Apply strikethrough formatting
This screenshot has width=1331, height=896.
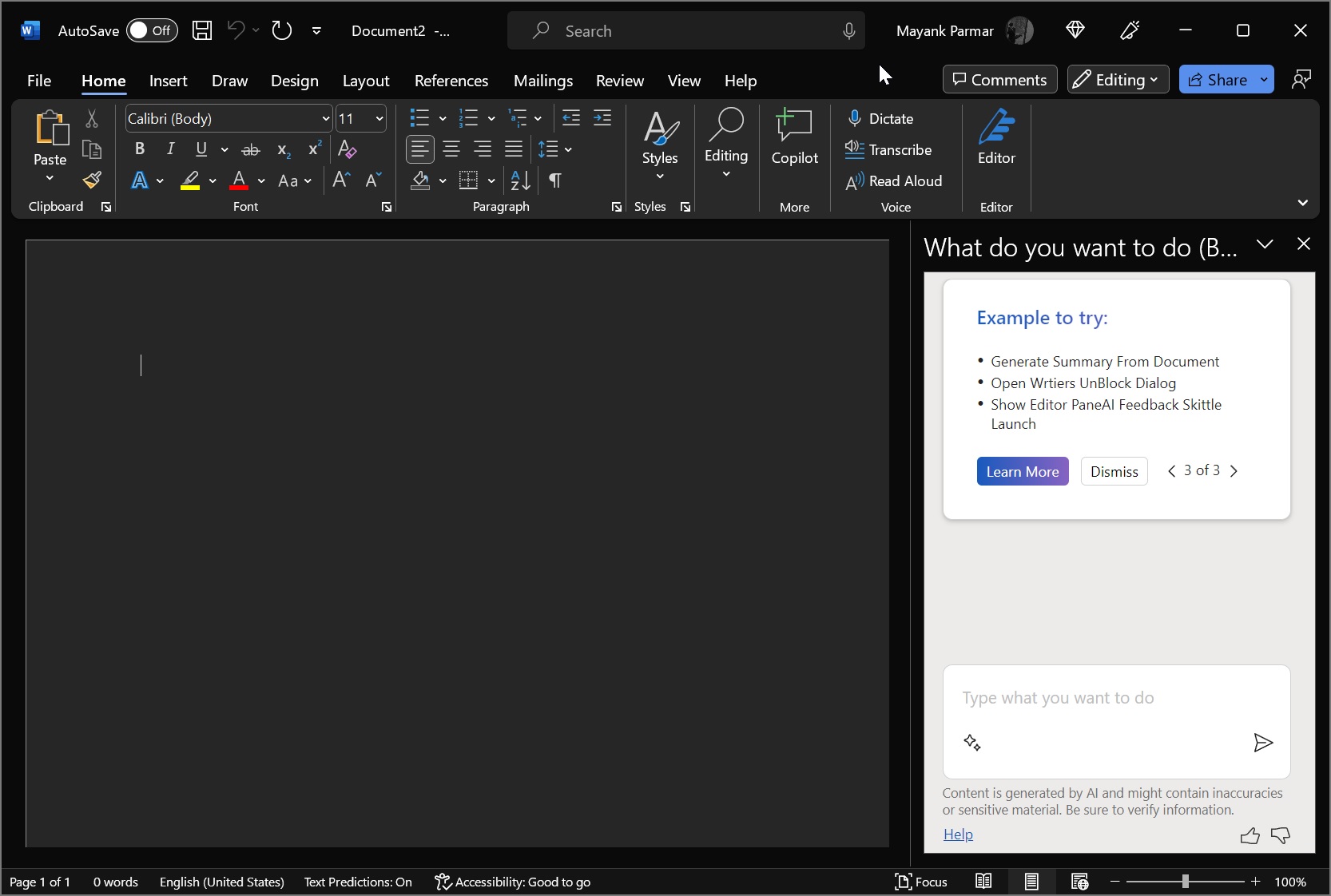[251, 149]
